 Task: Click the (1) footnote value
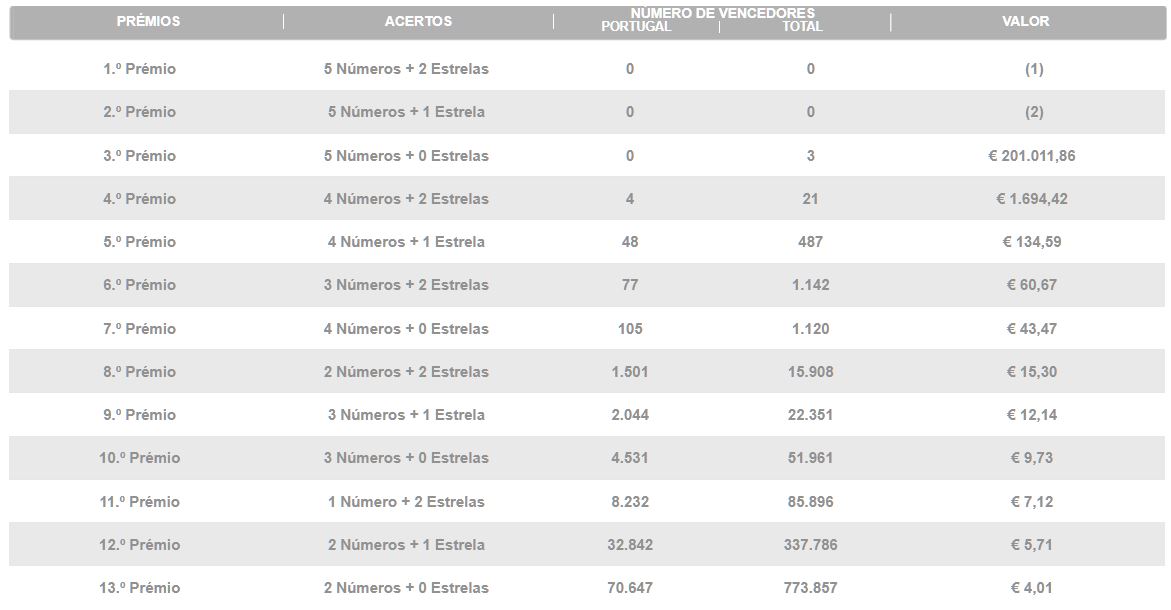point(1034,69)
